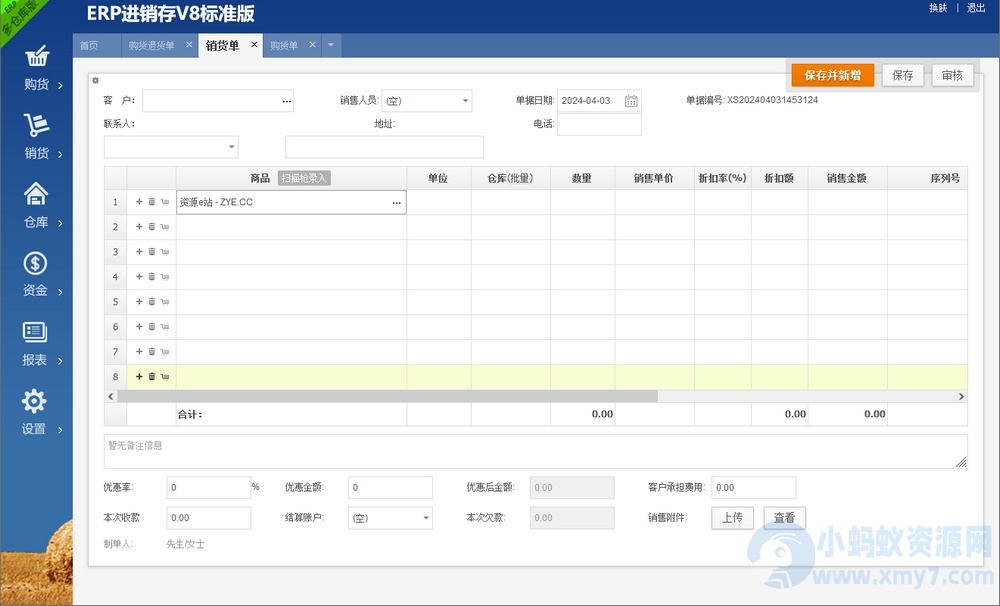Click the 地址 address input field

coord(385,147)
